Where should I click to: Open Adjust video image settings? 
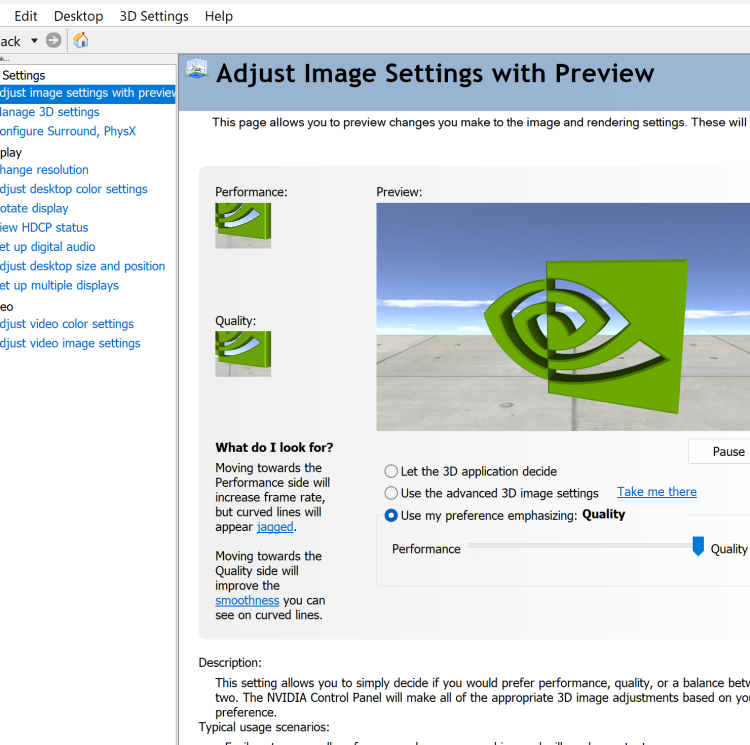click(70, 343)
